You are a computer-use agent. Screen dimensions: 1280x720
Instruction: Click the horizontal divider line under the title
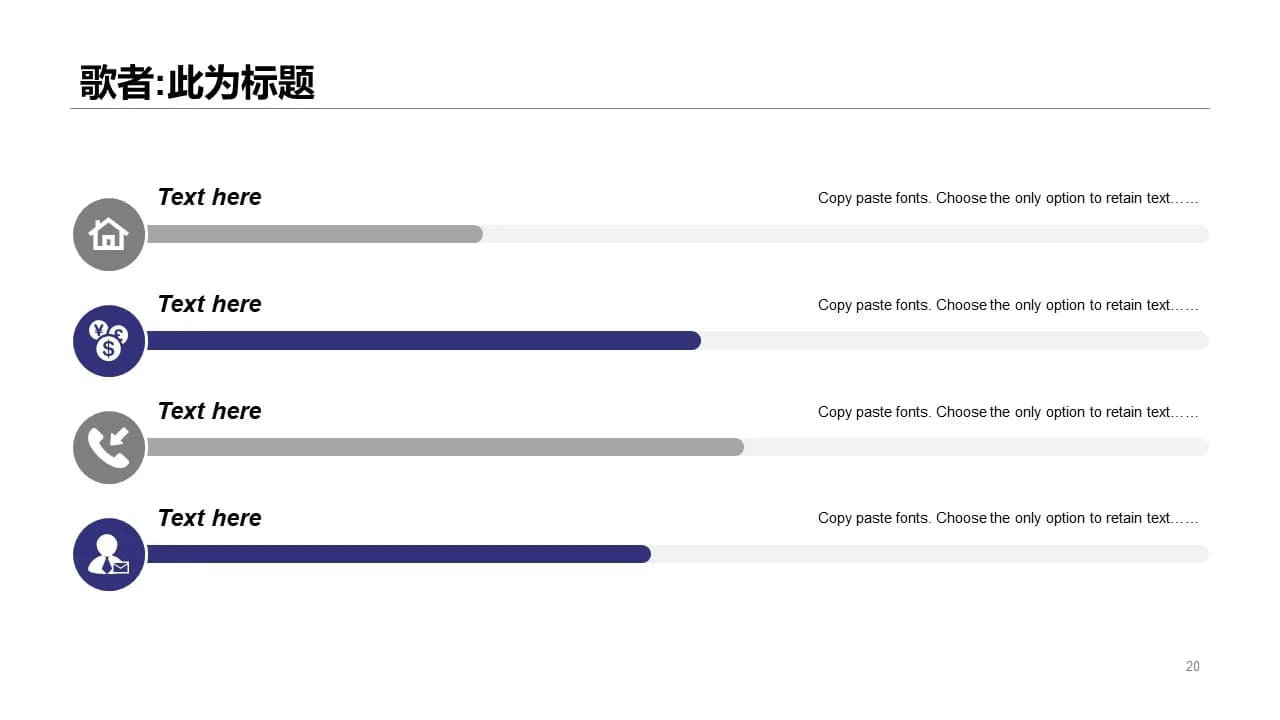click(x=640, y=108)
